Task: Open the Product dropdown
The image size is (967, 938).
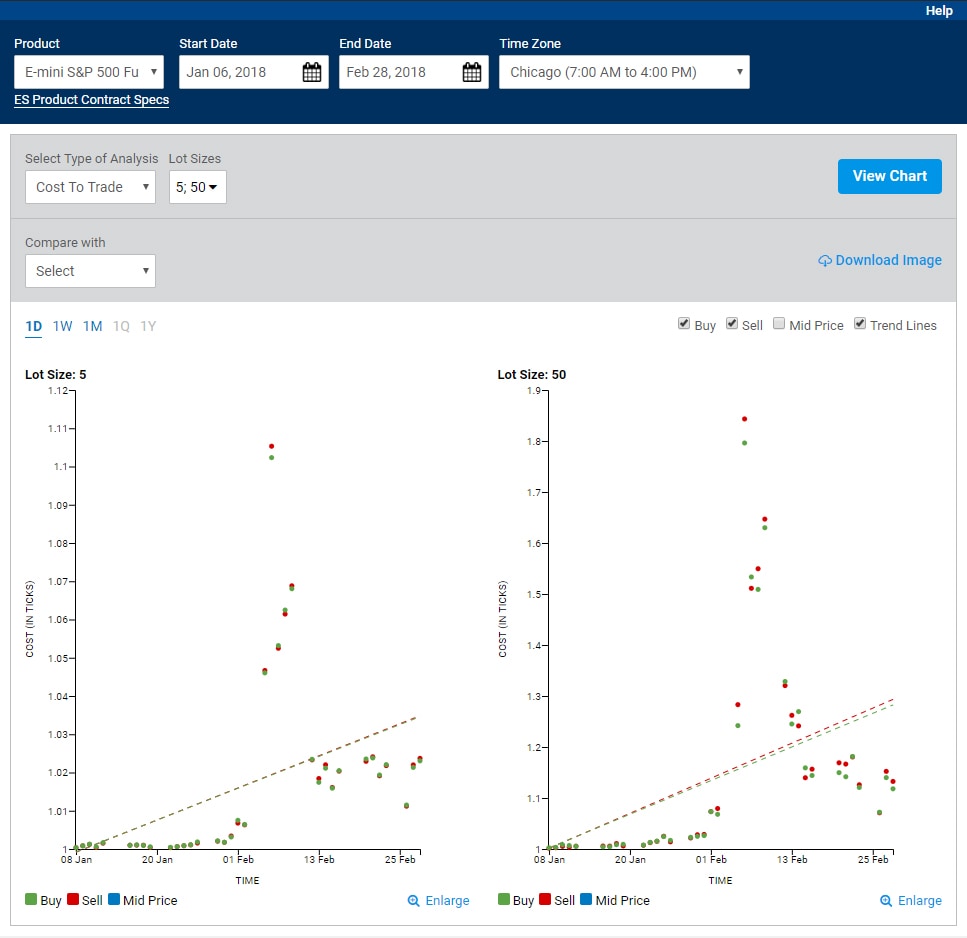Action: [89, 72]
